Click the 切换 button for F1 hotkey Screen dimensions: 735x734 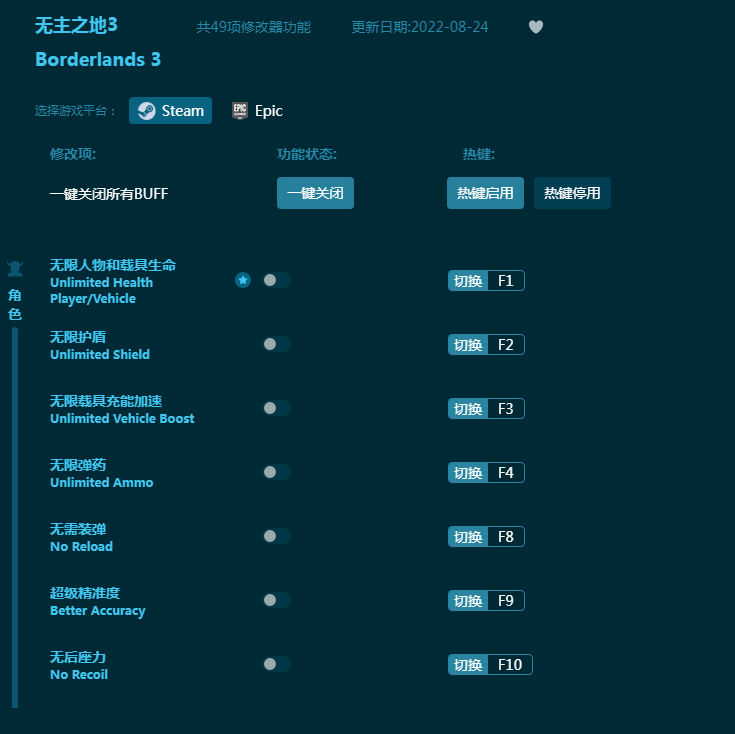tap(468, 281)
